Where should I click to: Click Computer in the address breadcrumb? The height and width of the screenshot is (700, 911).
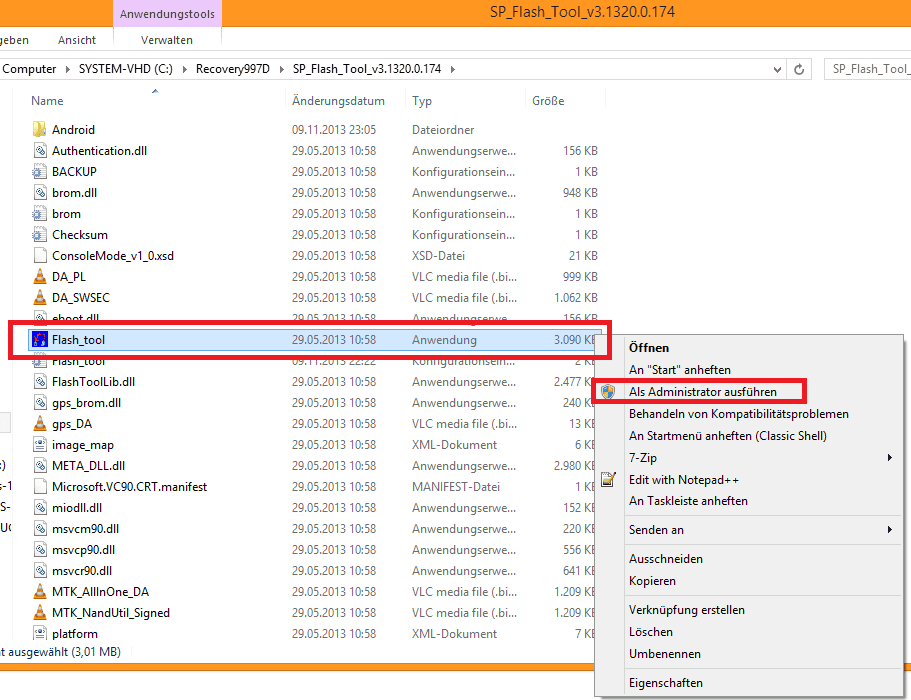tap(29, 69)
